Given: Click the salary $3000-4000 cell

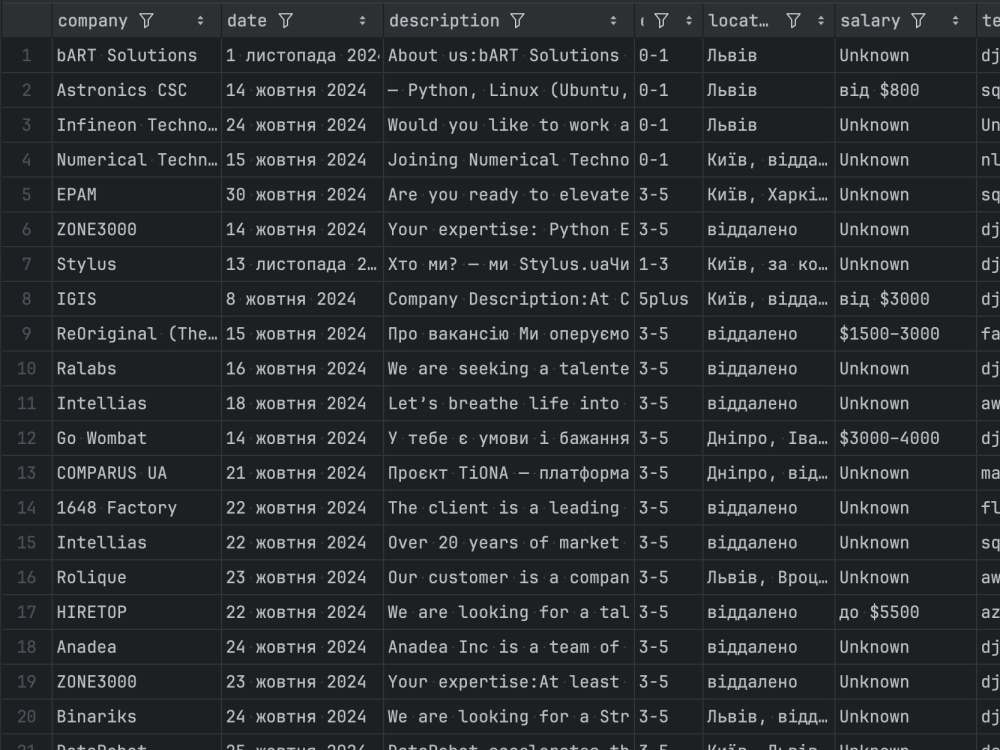Looking at the screenshot, I should 905,438.
